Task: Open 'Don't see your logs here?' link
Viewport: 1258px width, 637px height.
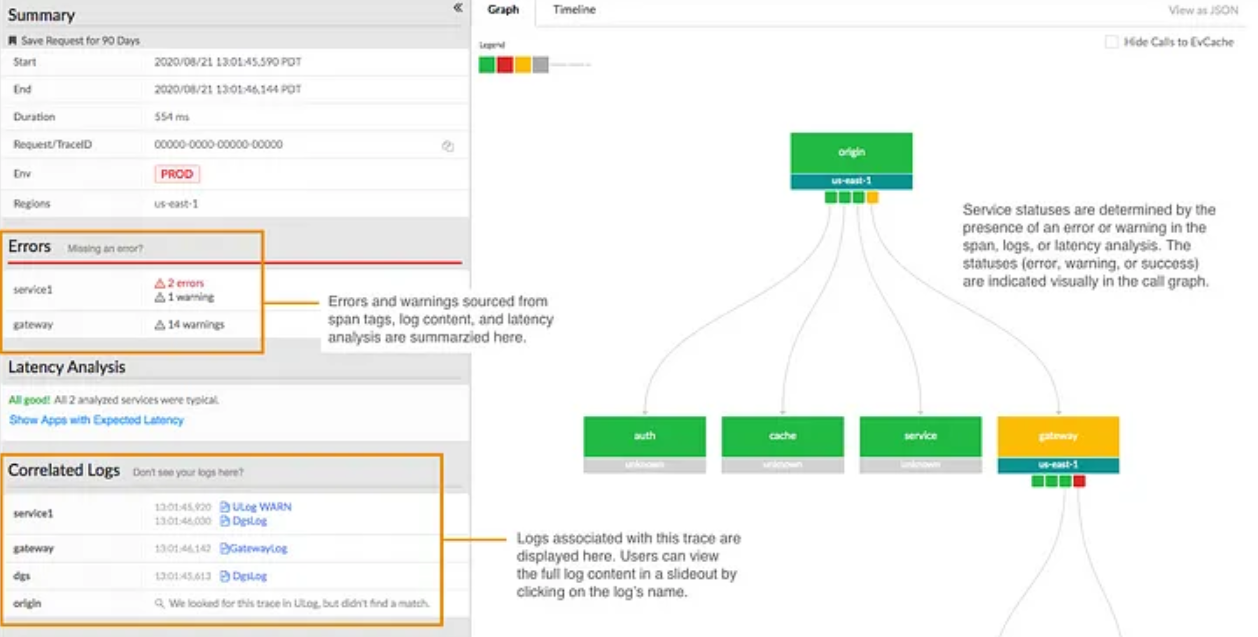Action: click(x=188, y=472)
